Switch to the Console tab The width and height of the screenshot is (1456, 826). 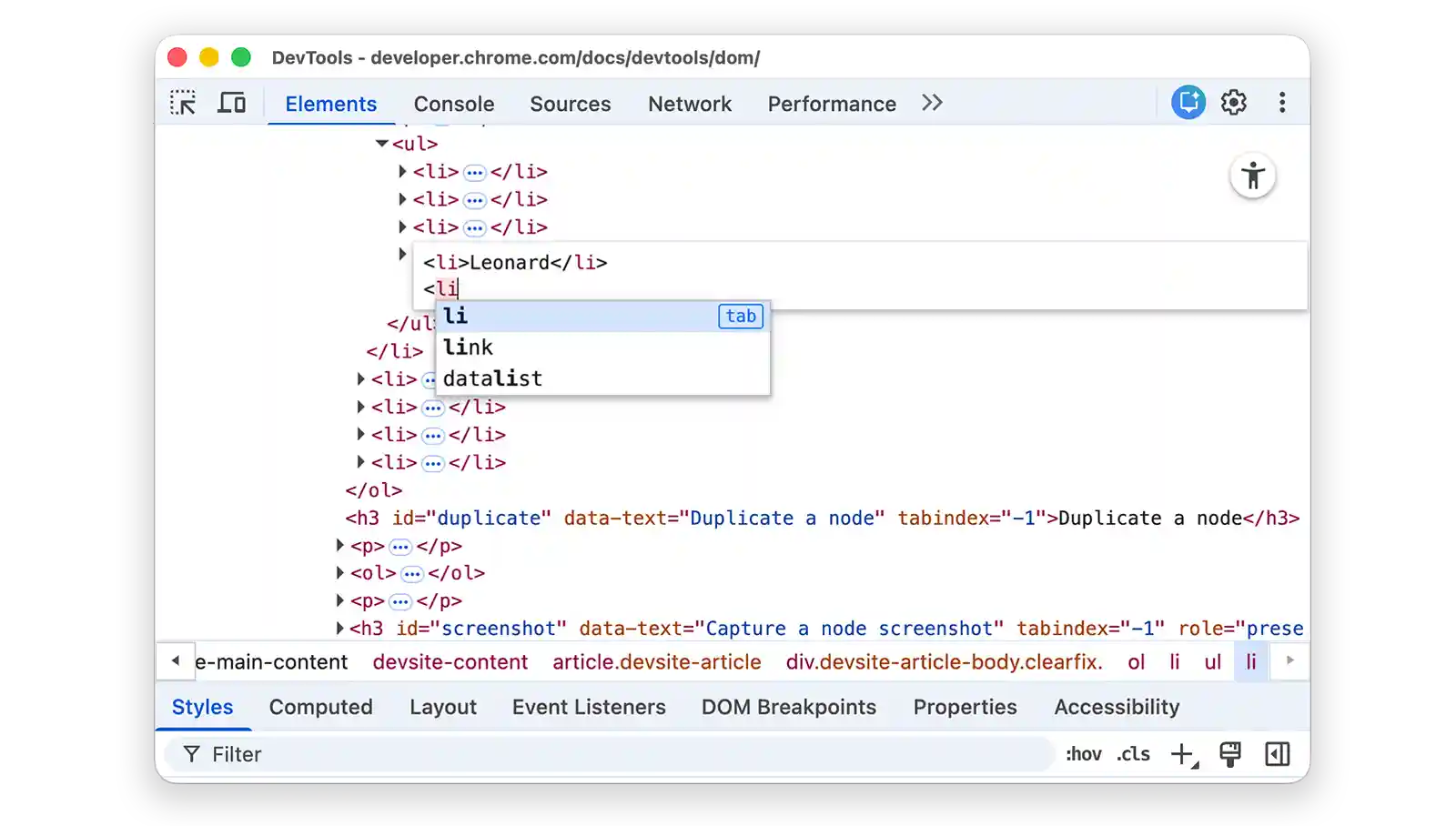[x=453, y=104]
